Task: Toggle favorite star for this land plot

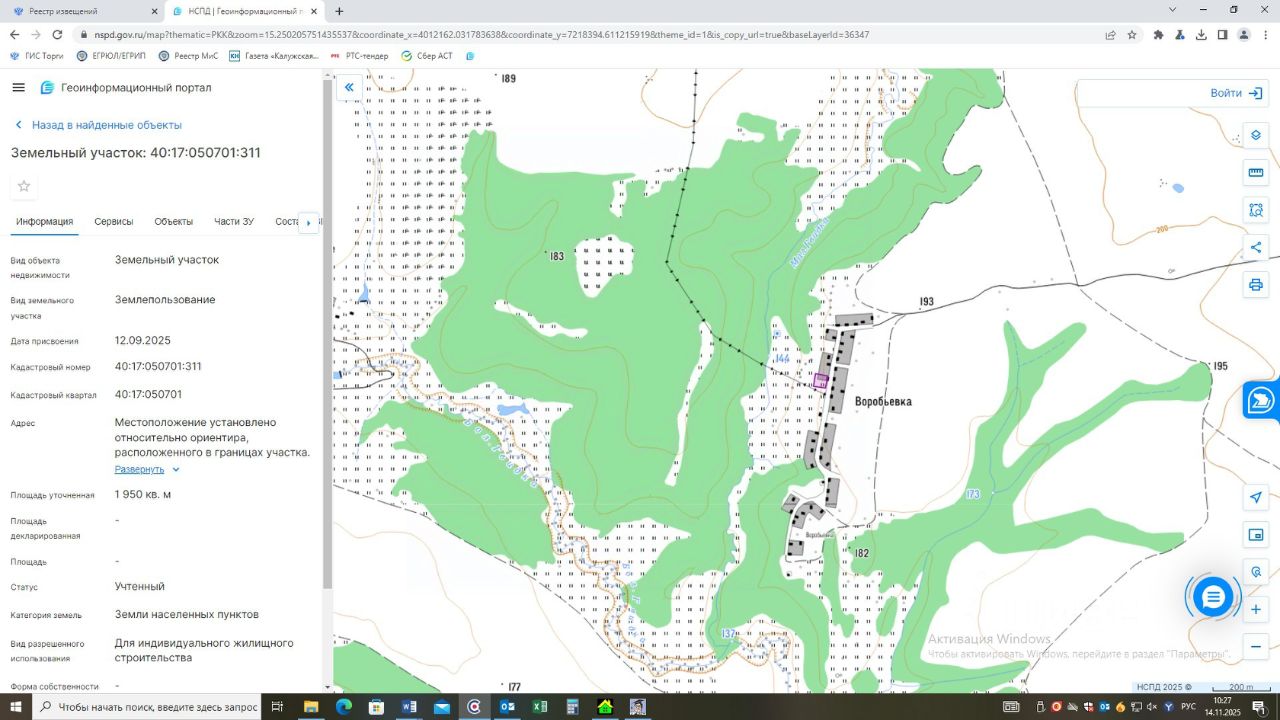Action: [24, 186]
